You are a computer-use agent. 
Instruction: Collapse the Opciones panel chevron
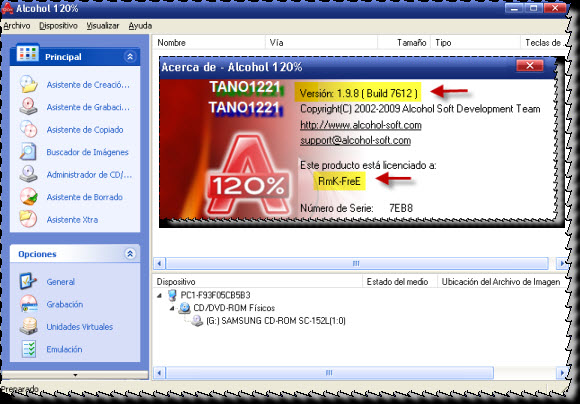click(x=130, y=253)
